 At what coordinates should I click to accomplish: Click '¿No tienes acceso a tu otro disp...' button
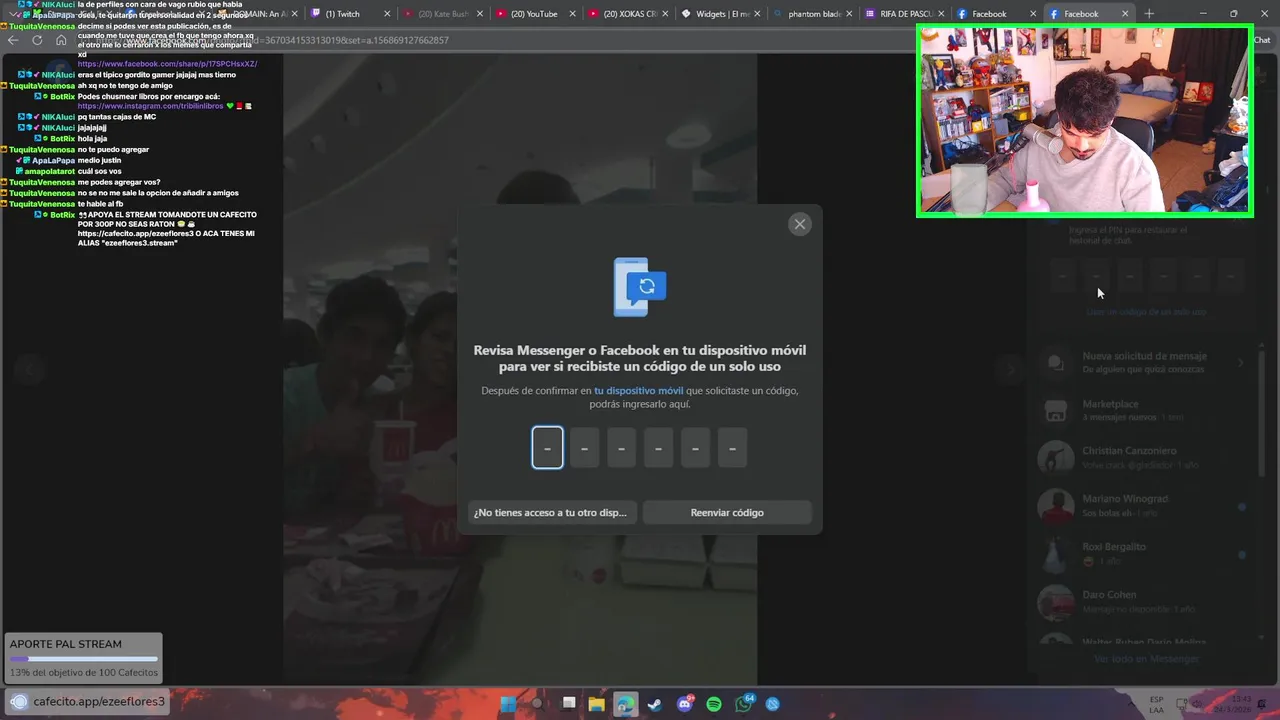(x=551, y=512)
